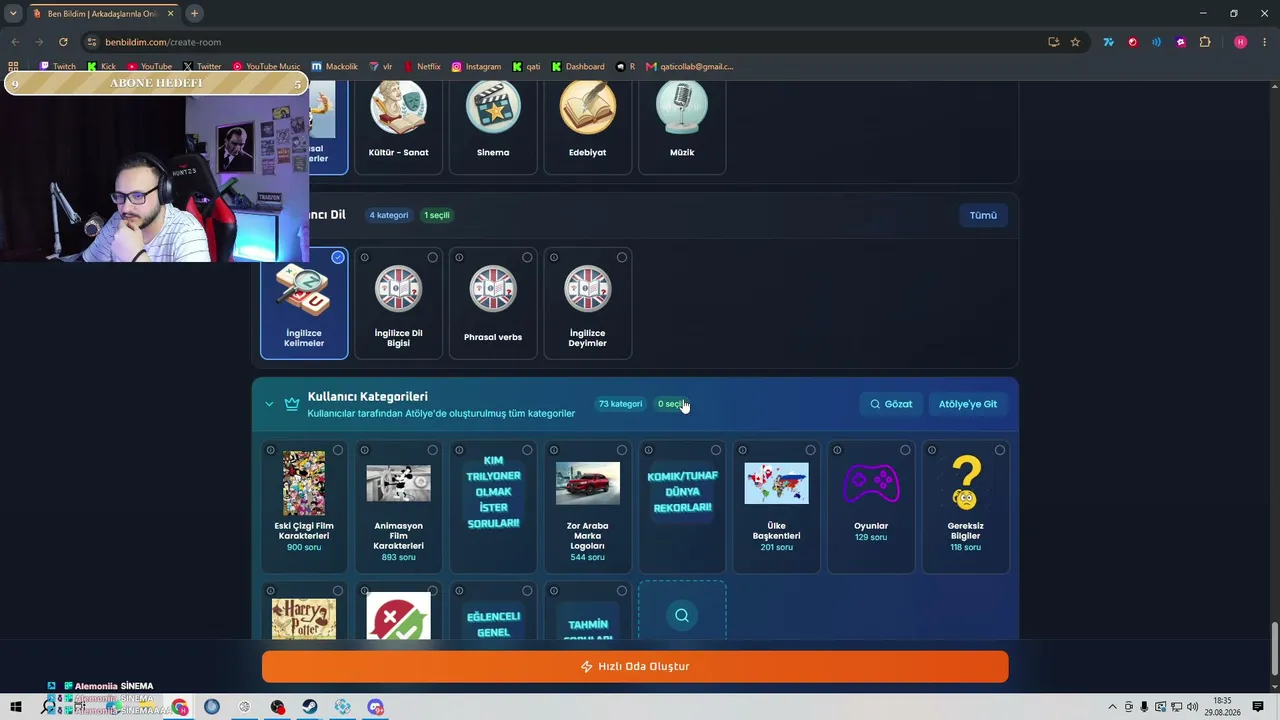Show info icon on Animasyon Film Karakterleri card
Image resolution: width=1280 pixels, height=720 pixels.
tap(365, 450)
